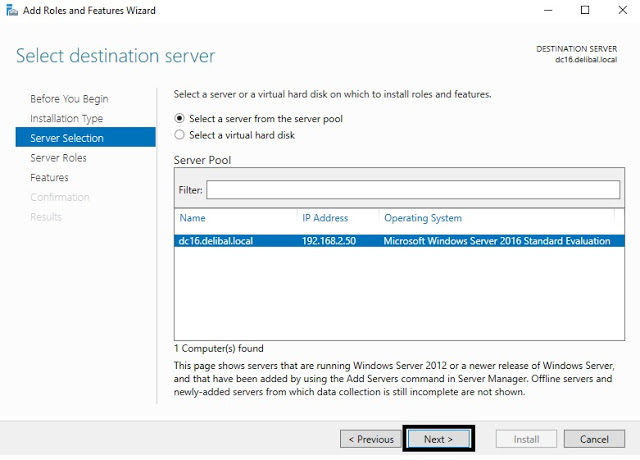Screen dimensions: 640x460
Task: Click the Operating System column header
Action: coord(422,217)
